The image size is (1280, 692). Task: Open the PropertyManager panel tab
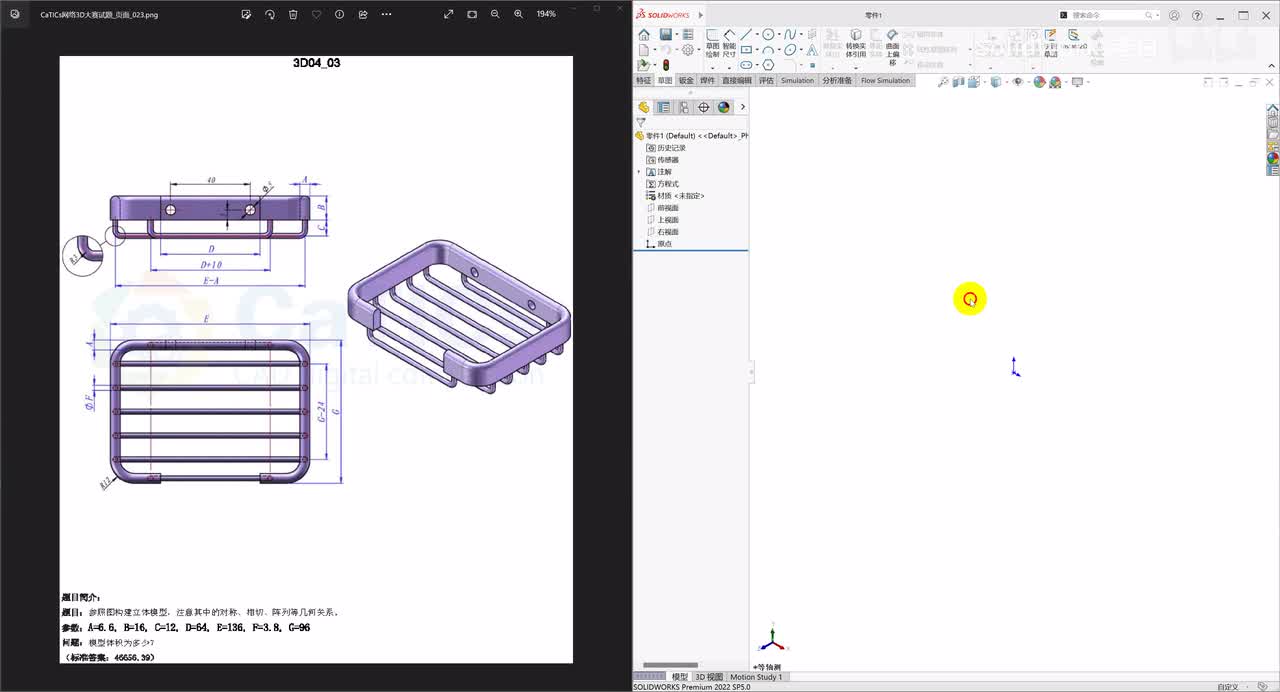tap(664, 107)
